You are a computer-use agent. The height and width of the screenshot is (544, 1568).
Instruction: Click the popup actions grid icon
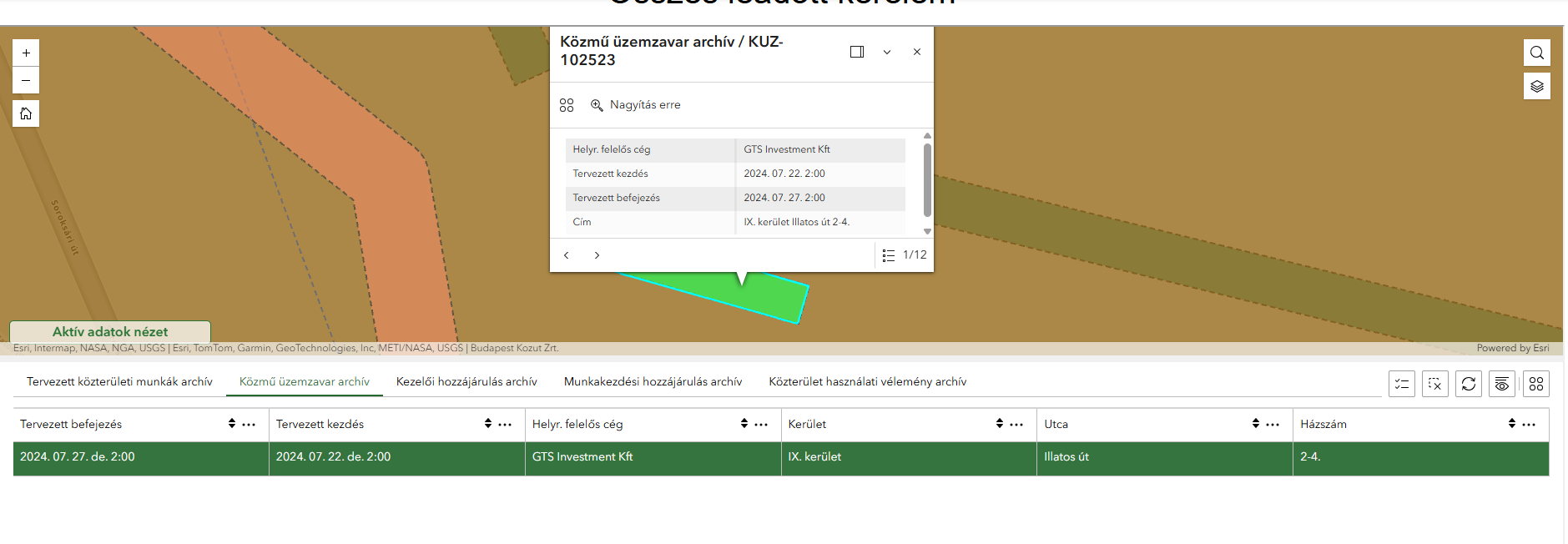coord(567,105)
